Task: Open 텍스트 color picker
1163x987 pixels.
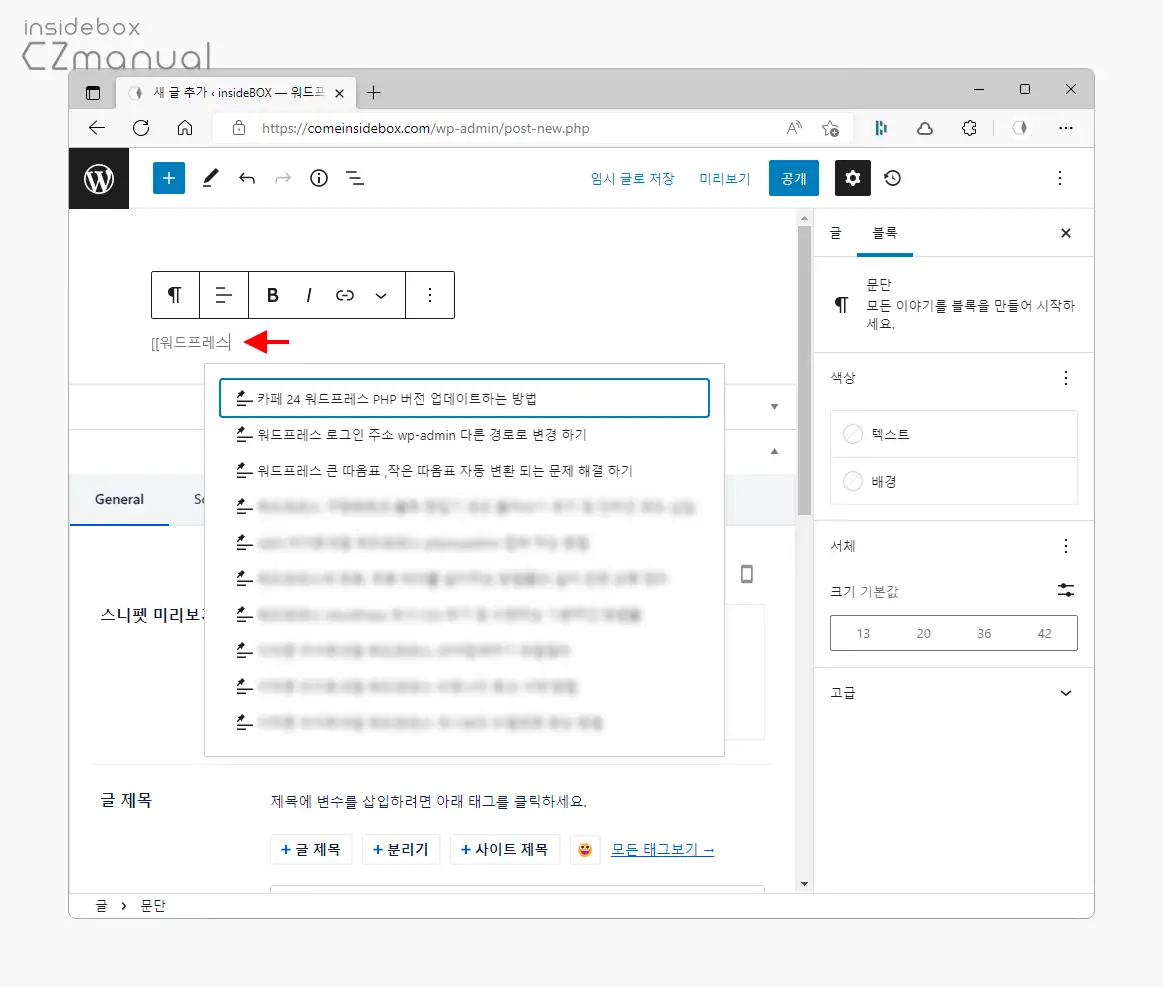Action: click(954, 434)
